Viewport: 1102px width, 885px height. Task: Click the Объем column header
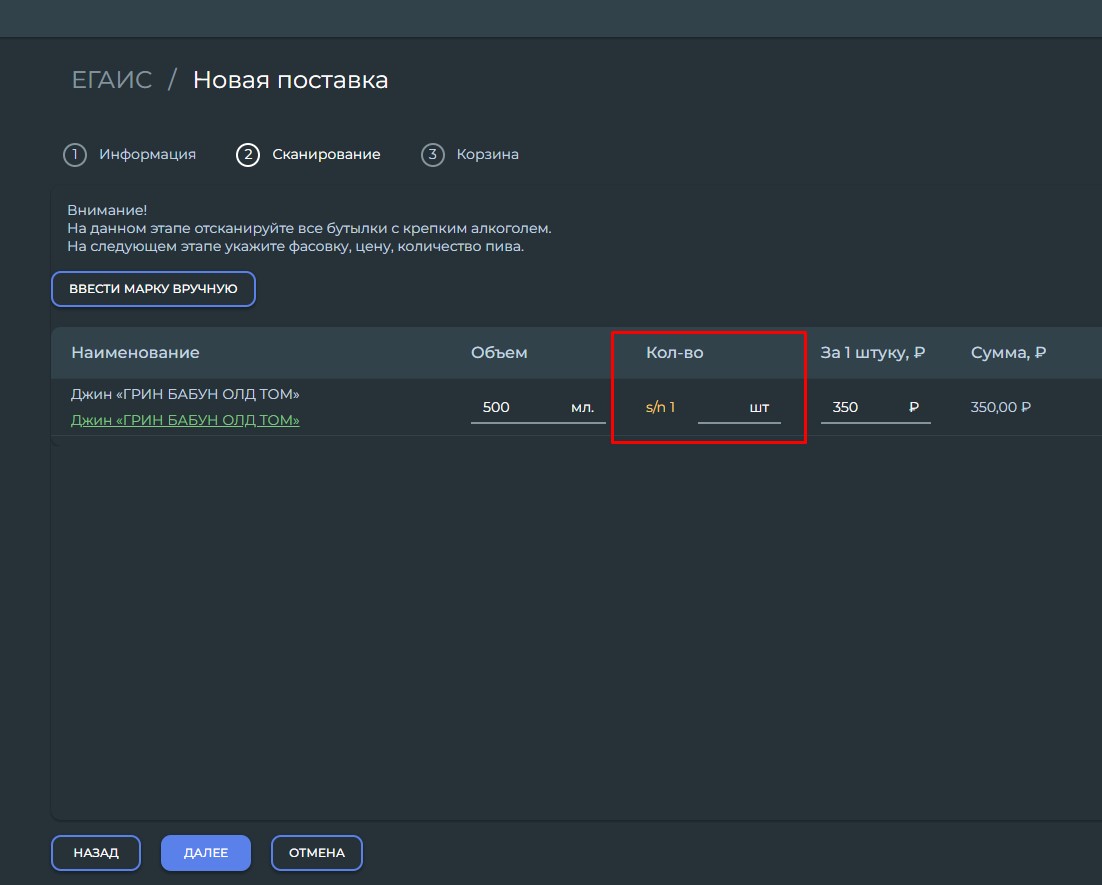[x=499, y=353]
